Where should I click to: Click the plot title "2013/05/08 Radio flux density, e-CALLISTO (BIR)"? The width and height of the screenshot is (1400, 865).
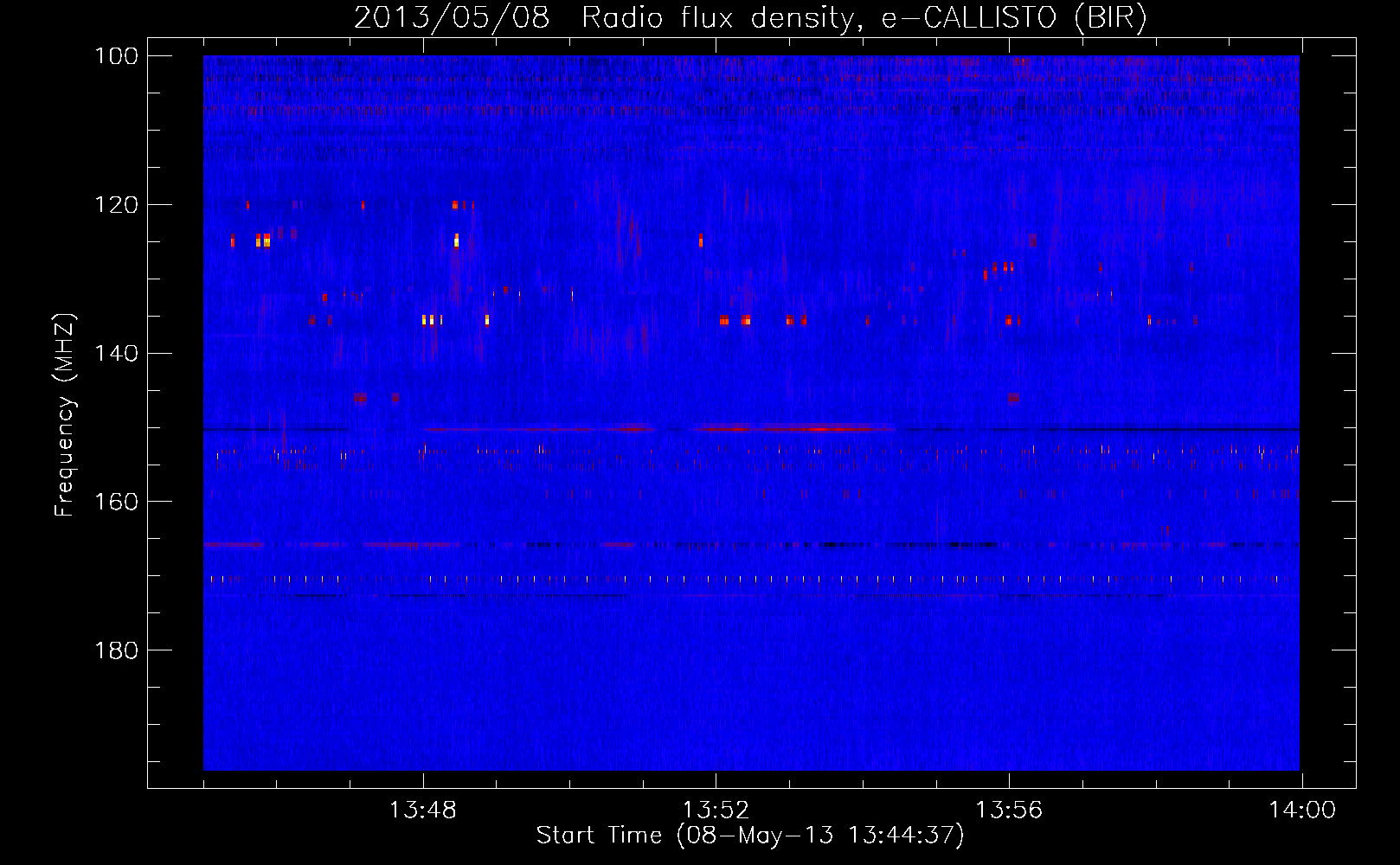point(750,18)
